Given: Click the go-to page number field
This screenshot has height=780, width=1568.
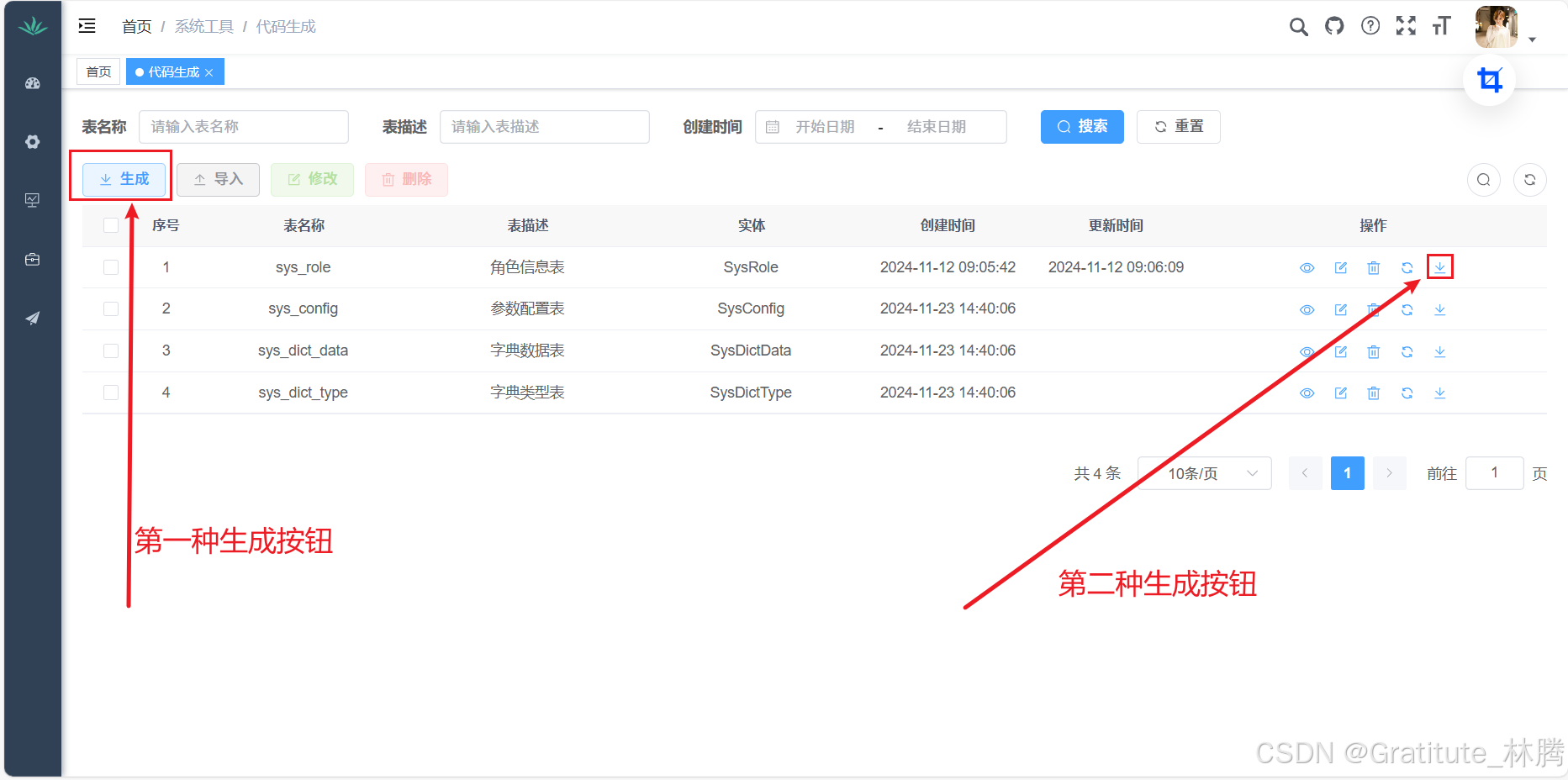Looking at the screenshot, I should tap(1495, 473).
